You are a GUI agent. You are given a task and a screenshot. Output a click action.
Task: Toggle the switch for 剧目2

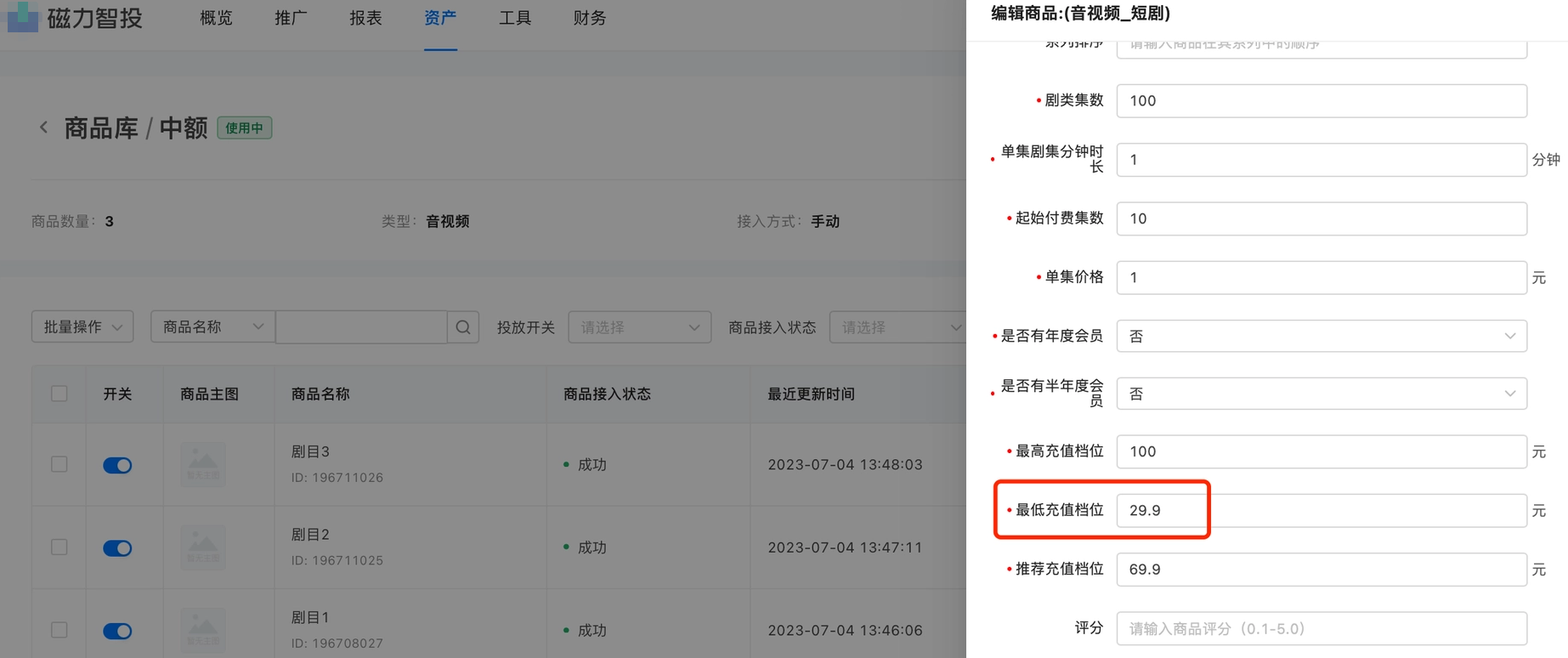117,548
